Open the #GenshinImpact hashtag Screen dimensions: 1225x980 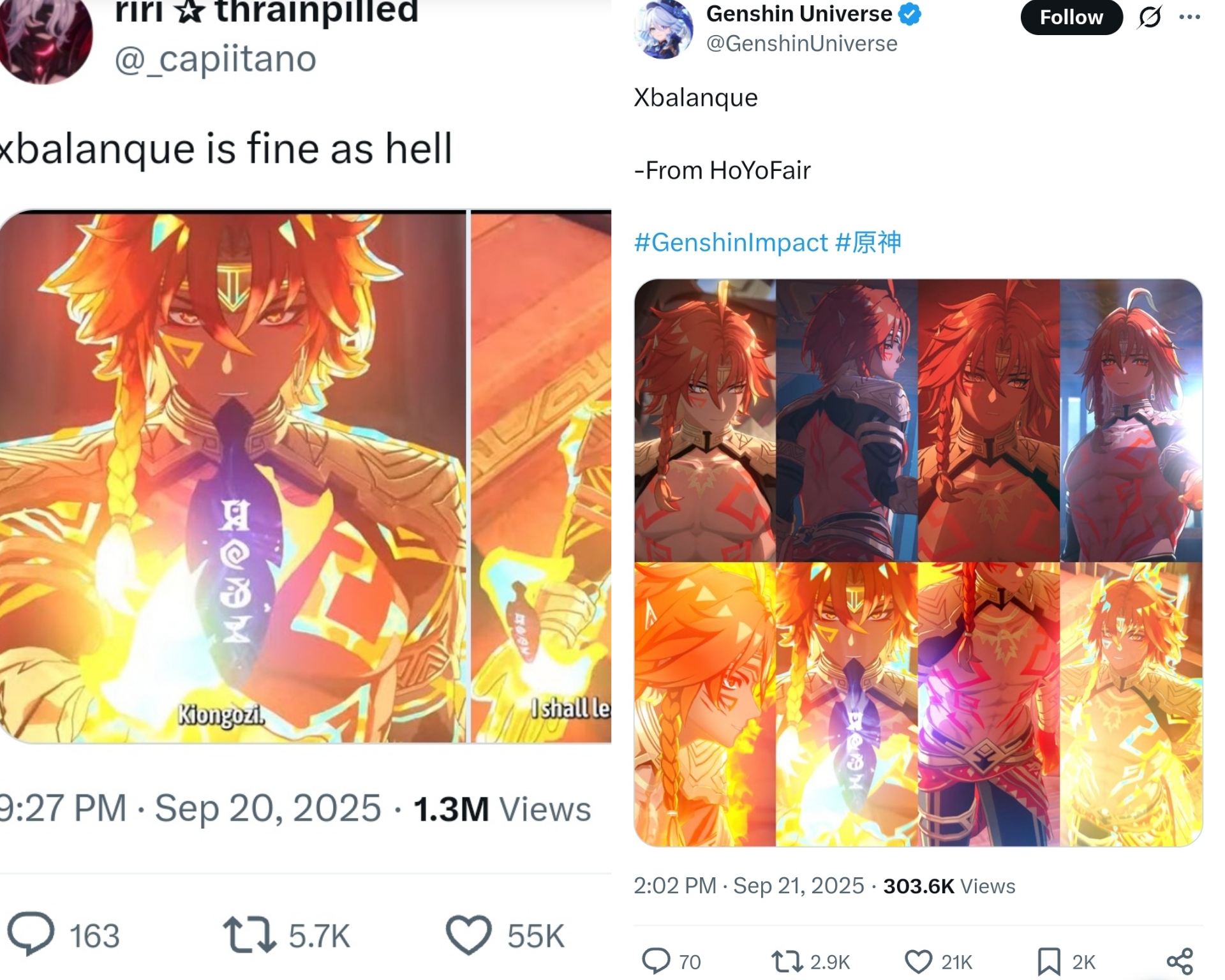[x=731, y=242]
